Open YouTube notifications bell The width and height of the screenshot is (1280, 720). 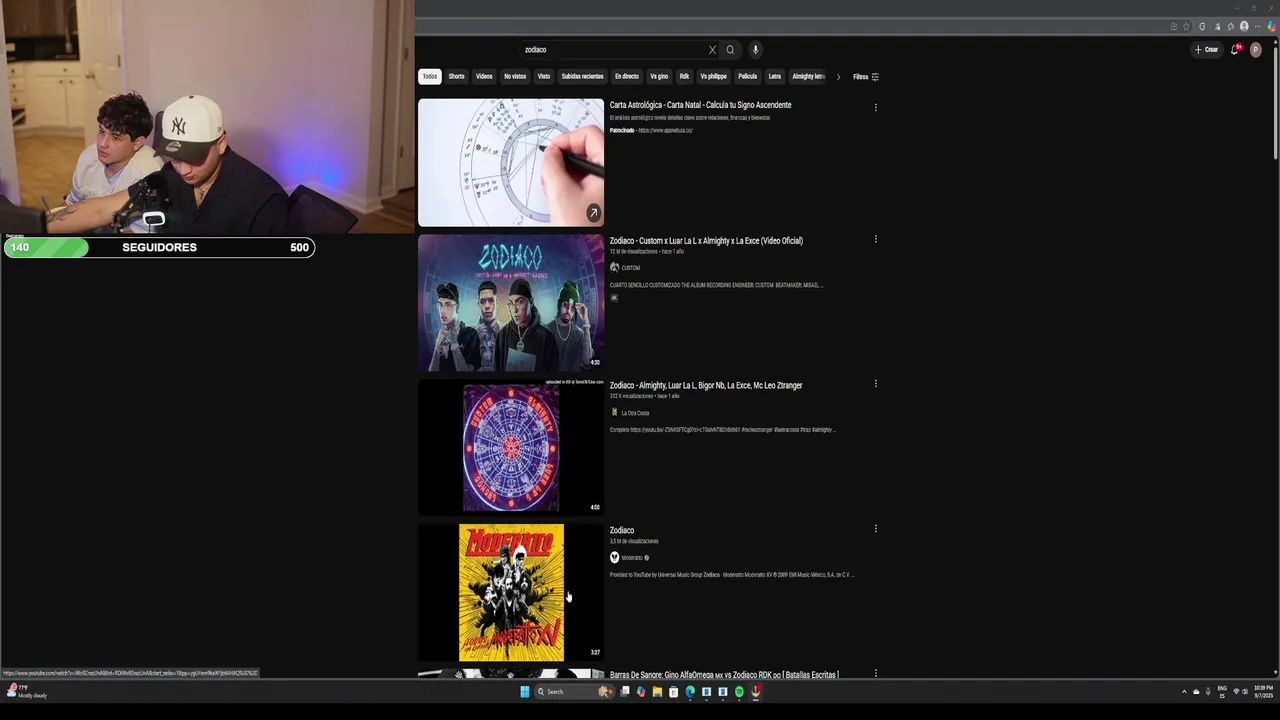1236,49
